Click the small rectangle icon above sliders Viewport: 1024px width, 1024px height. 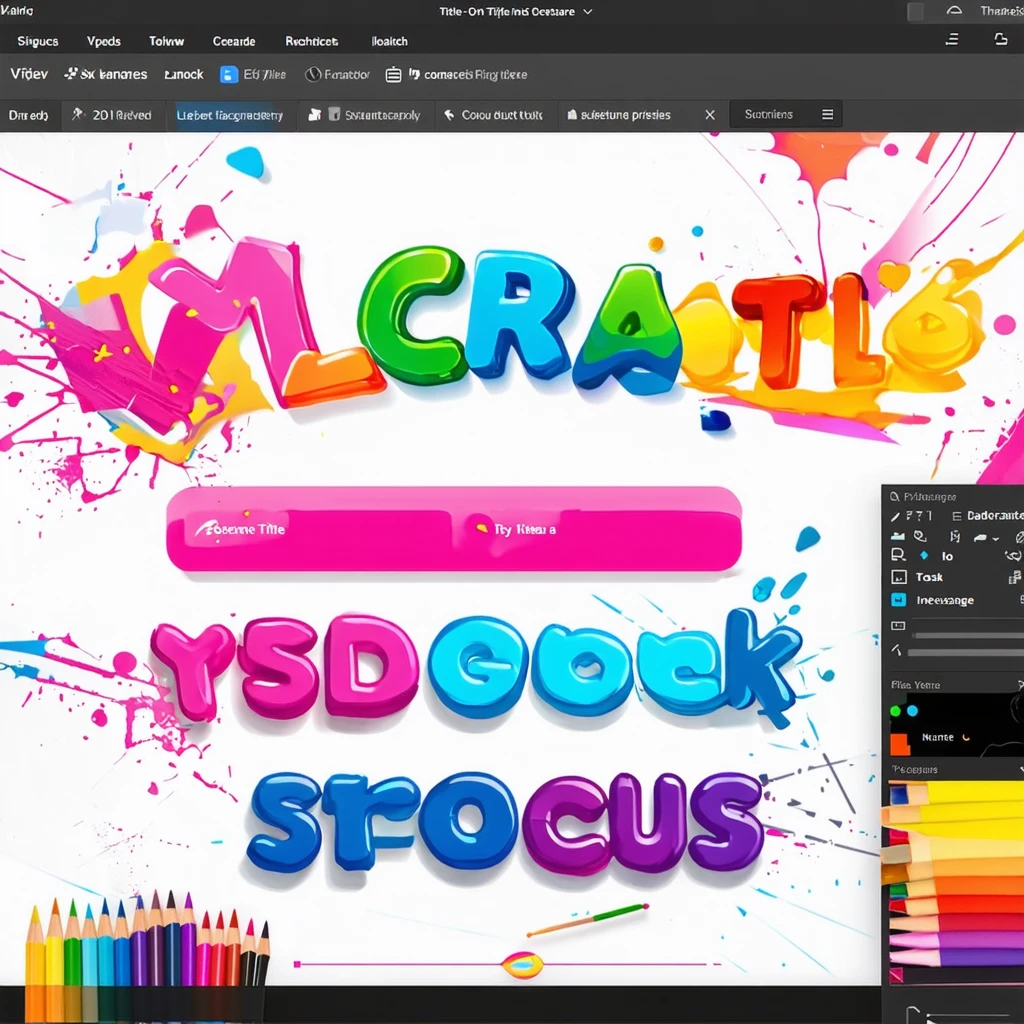tap(898, 626)
